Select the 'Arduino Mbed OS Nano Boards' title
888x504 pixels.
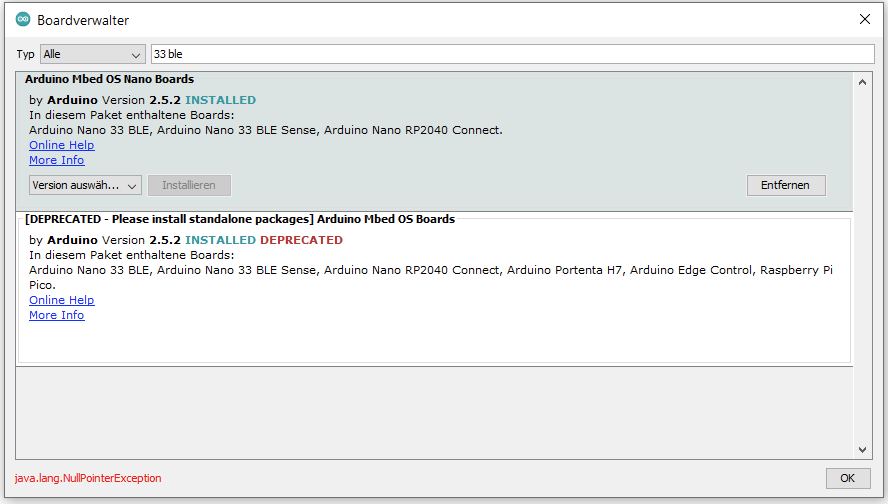click(109, 79)
